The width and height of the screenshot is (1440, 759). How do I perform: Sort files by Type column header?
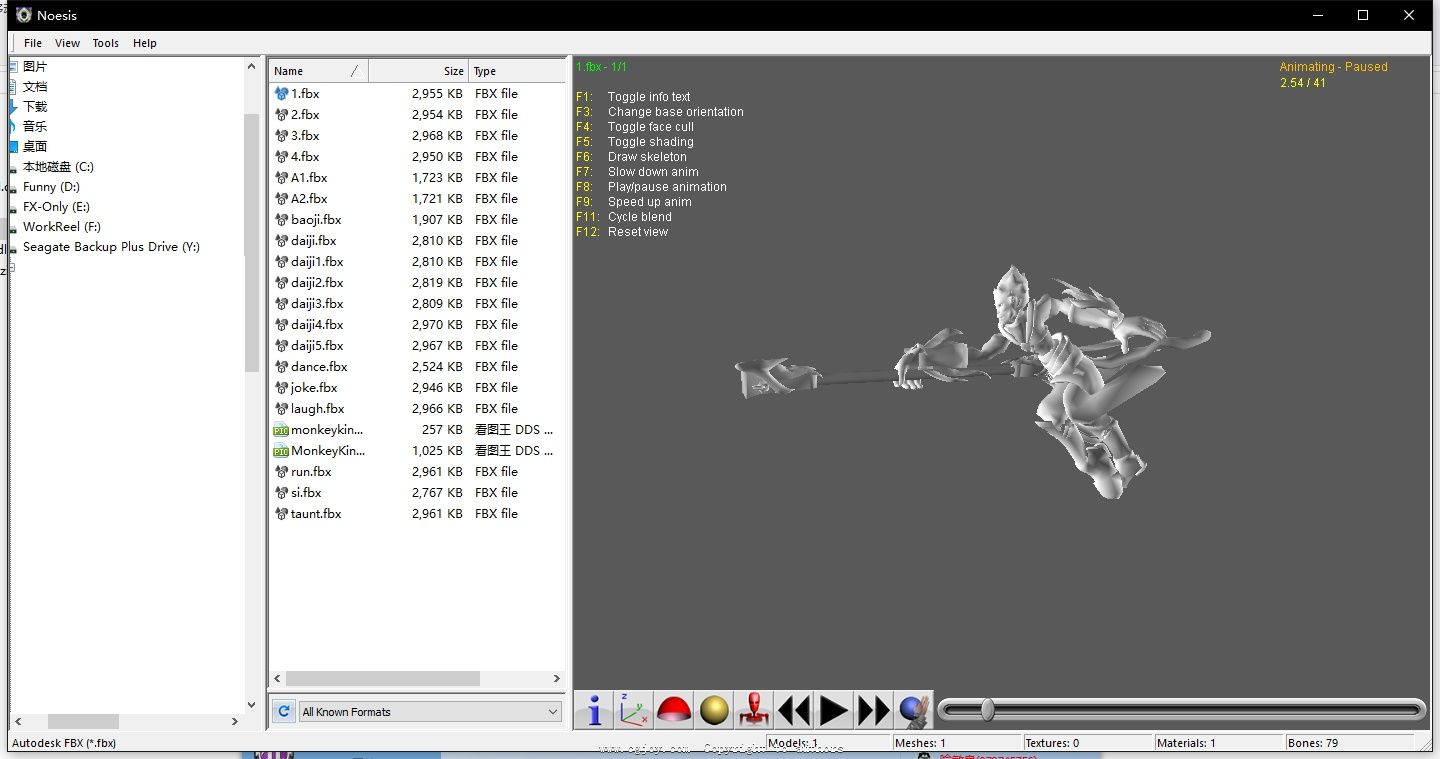click(x=517, y=71)
